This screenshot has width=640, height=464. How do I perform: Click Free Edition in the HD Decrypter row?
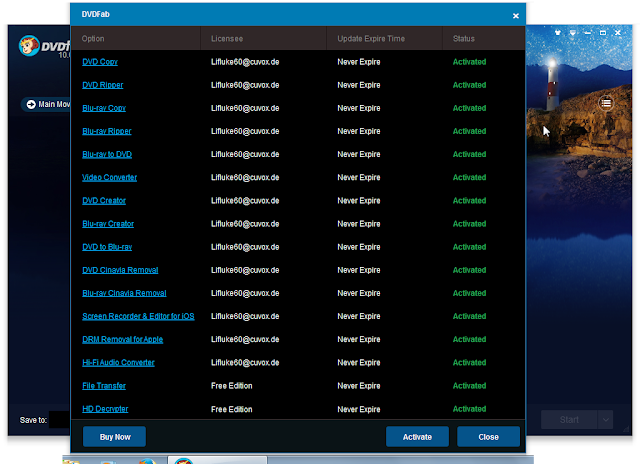click(x=231, y=409)
